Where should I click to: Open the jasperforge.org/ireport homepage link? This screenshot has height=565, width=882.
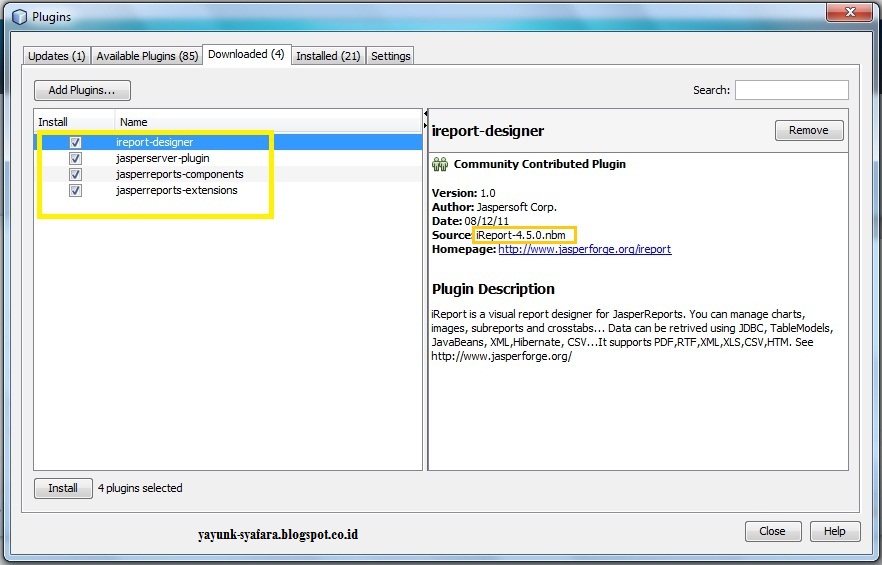coord(584,249)
